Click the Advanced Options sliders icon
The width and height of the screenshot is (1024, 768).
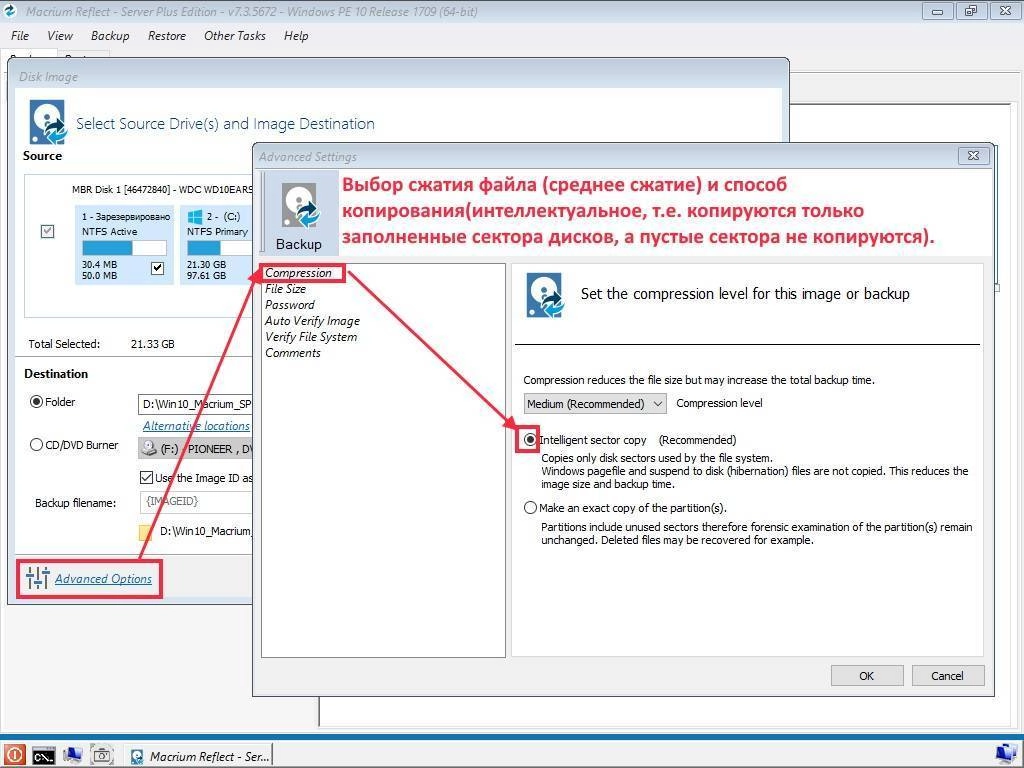(38, 578)
